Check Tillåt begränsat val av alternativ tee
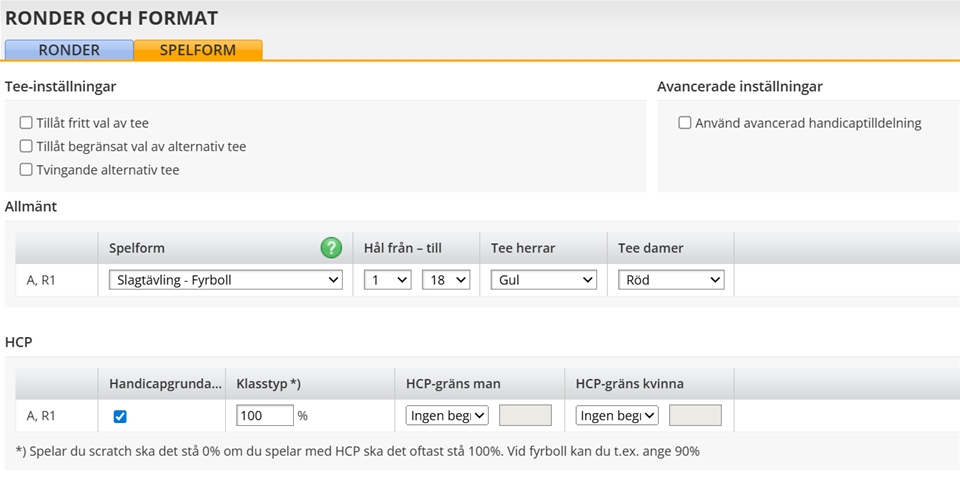 [x=26, y=146]
